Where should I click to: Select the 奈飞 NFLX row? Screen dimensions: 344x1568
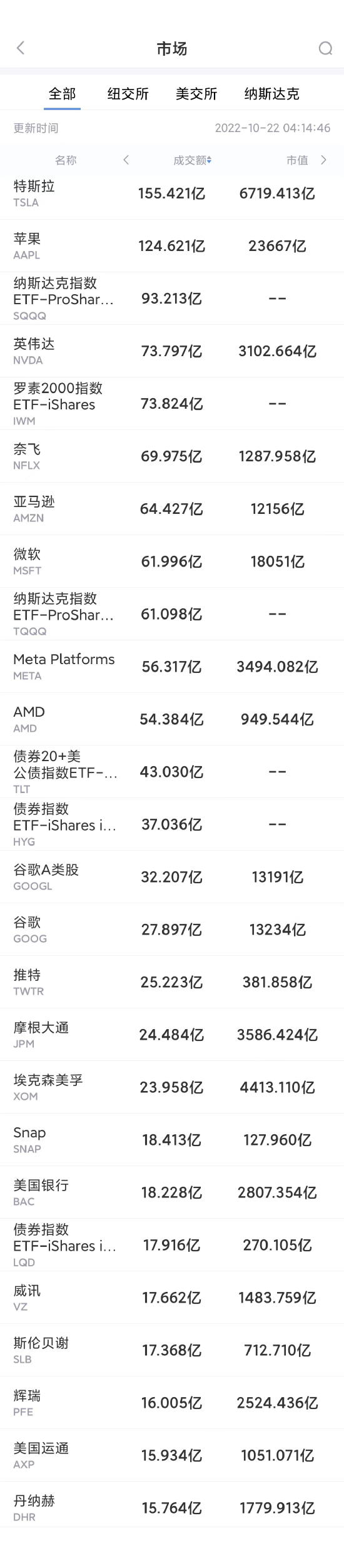[172, 456]
